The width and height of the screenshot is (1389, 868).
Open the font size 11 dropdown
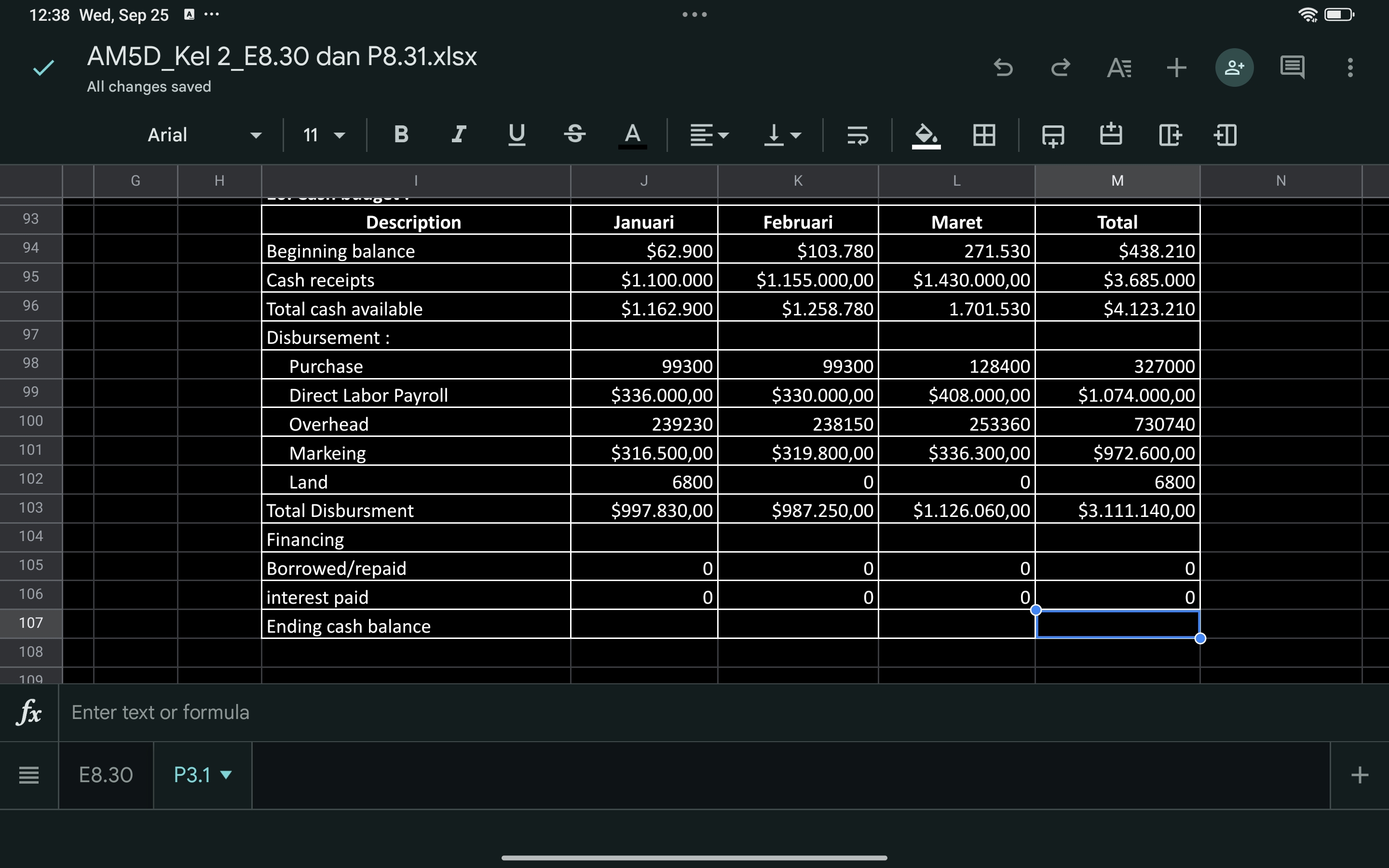tap(324, 136)
